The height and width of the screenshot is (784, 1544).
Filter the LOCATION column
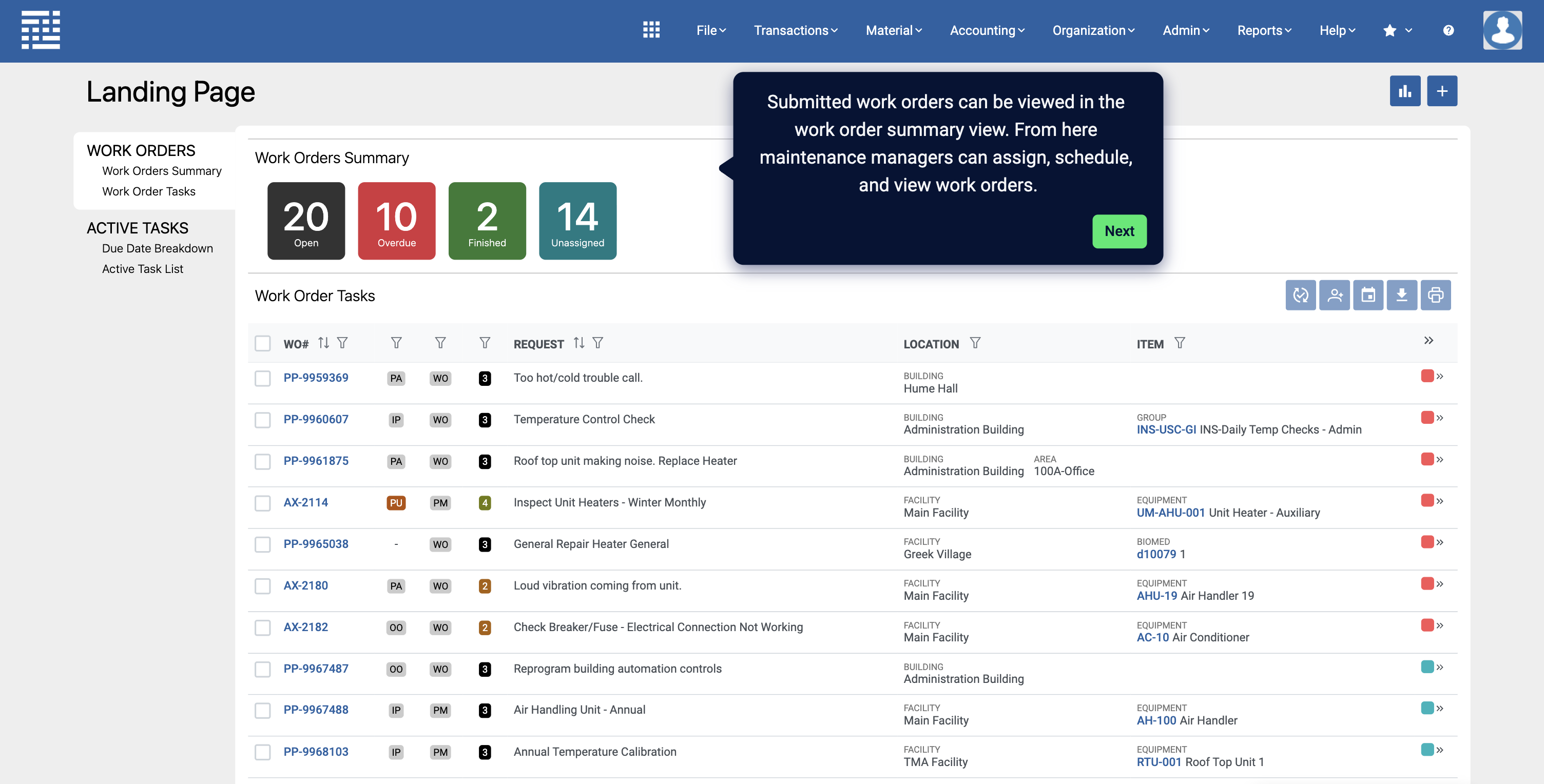[x=975, y=343]
